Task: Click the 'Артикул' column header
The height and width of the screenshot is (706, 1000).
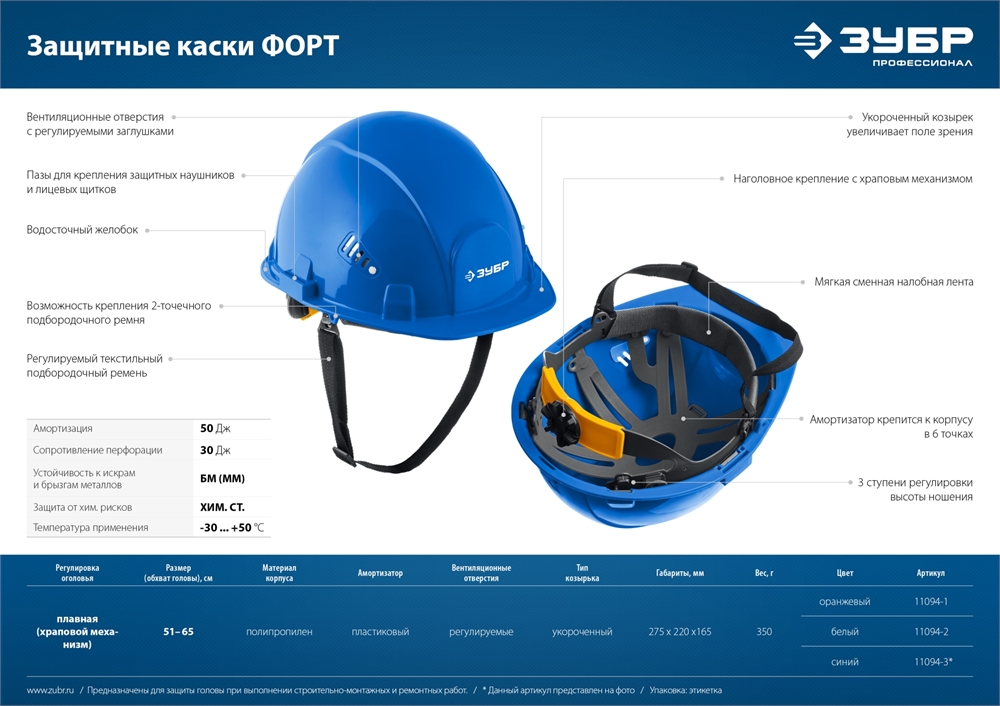Action: click(x=930, y=574)
